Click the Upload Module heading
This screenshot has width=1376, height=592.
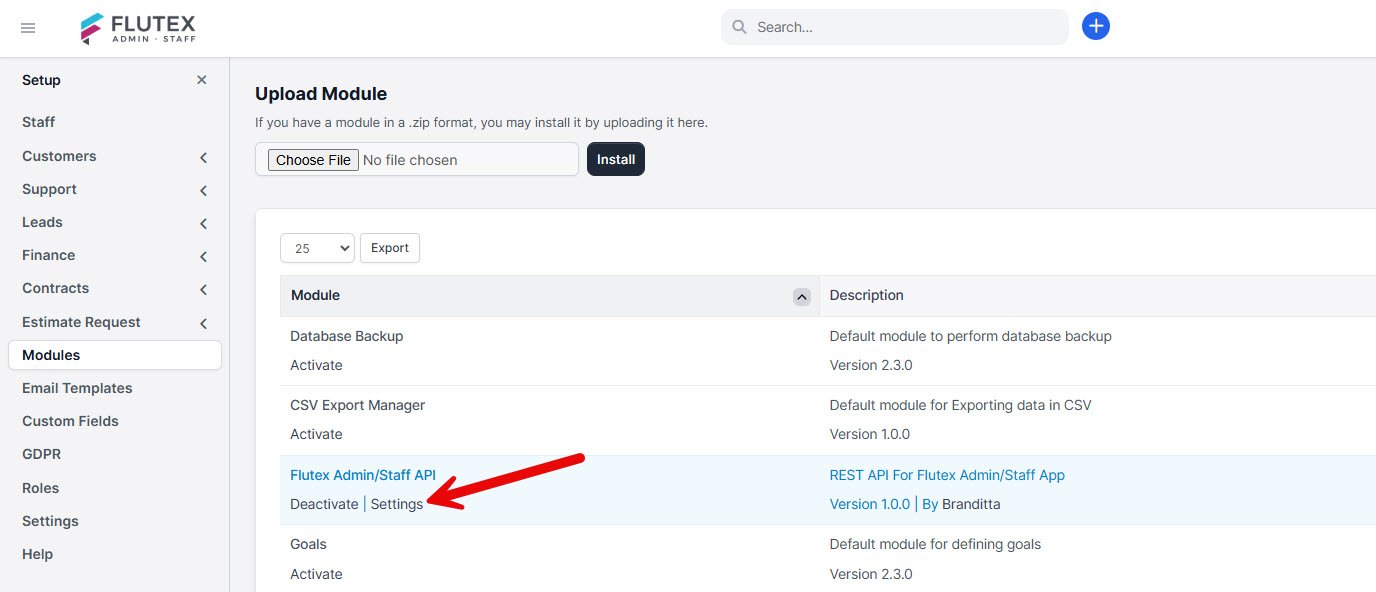tap(321, 94)
